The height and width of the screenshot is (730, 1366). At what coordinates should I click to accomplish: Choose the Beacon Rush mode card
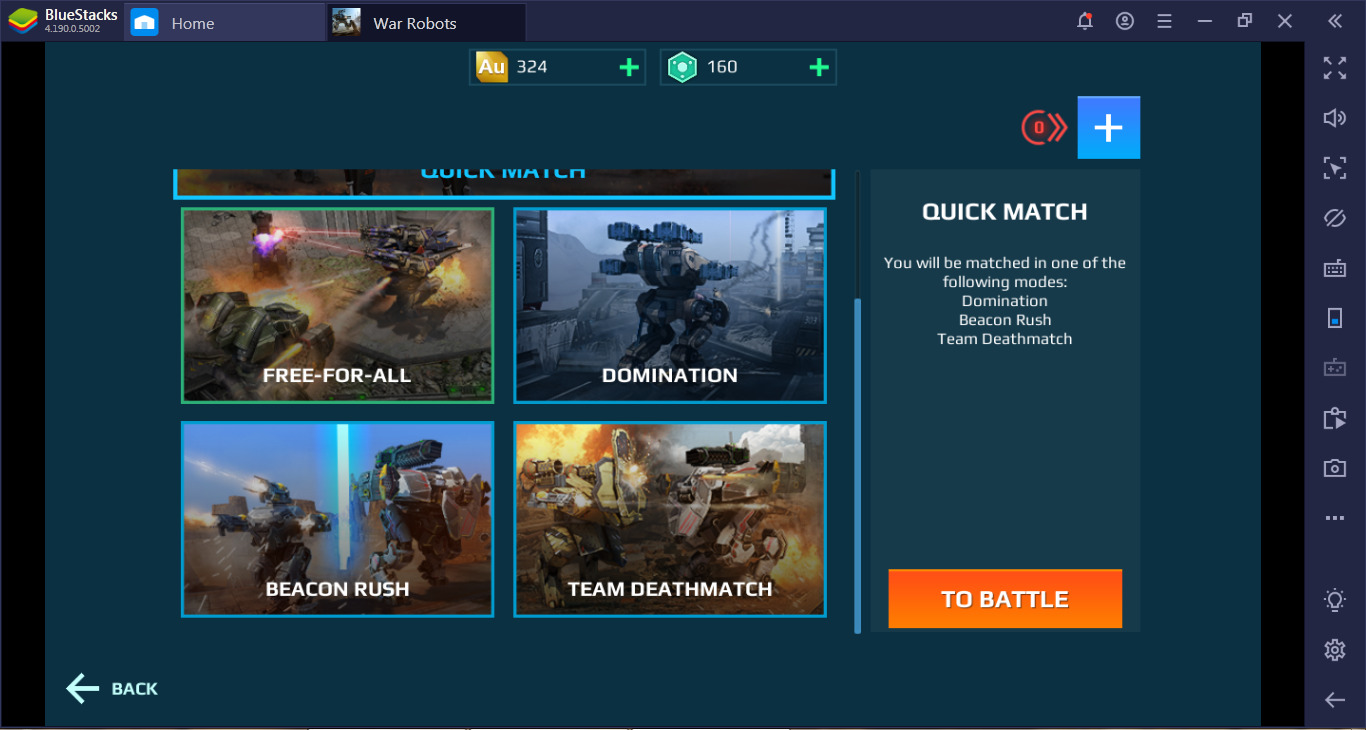coord(337,519)
